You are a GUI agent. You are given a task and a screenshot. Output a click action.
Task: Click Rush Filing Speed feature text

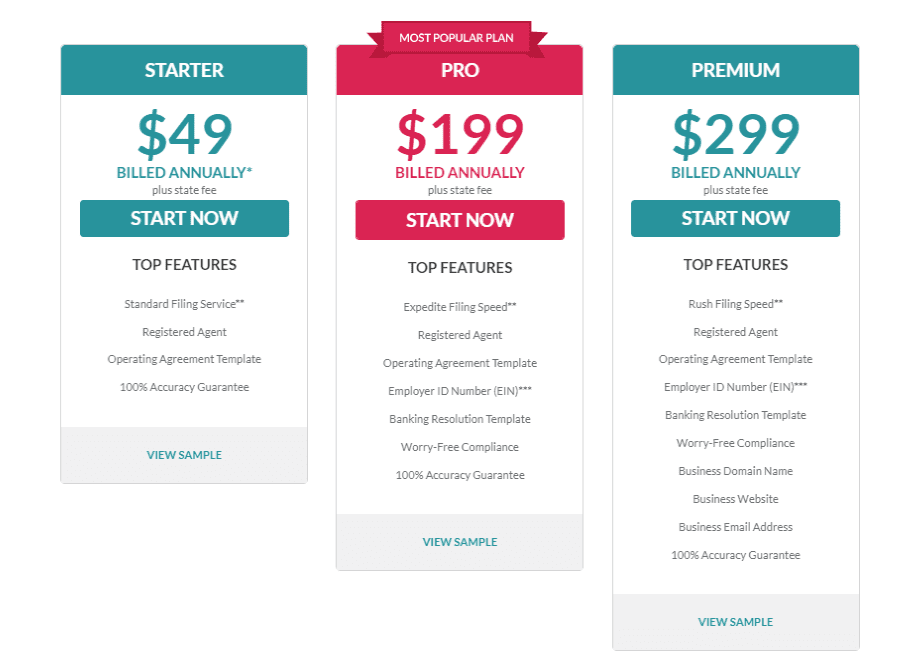tap(735, 304)
